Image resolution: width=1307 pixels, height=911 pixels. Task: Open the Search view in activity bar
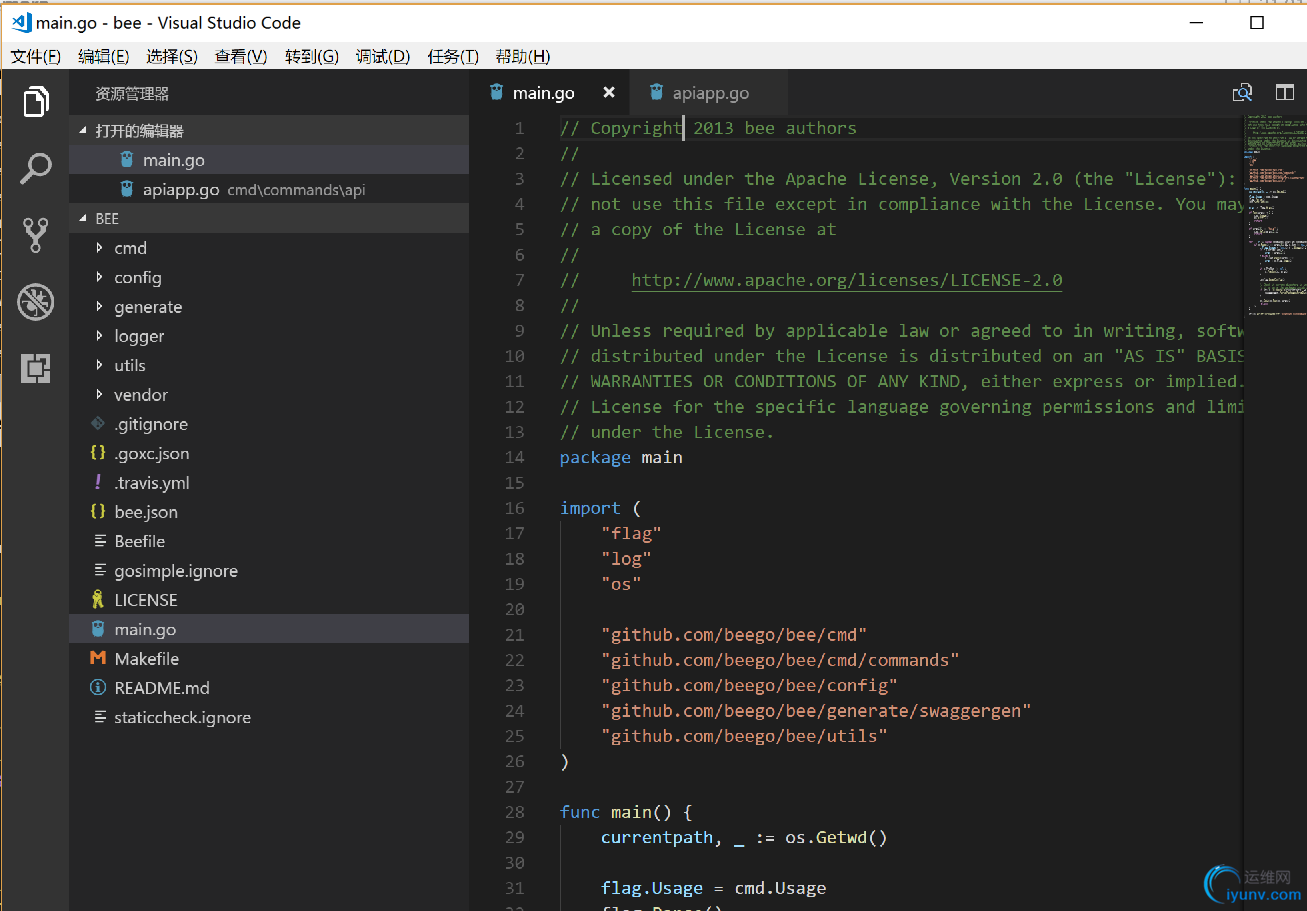(x=35, y=168)
